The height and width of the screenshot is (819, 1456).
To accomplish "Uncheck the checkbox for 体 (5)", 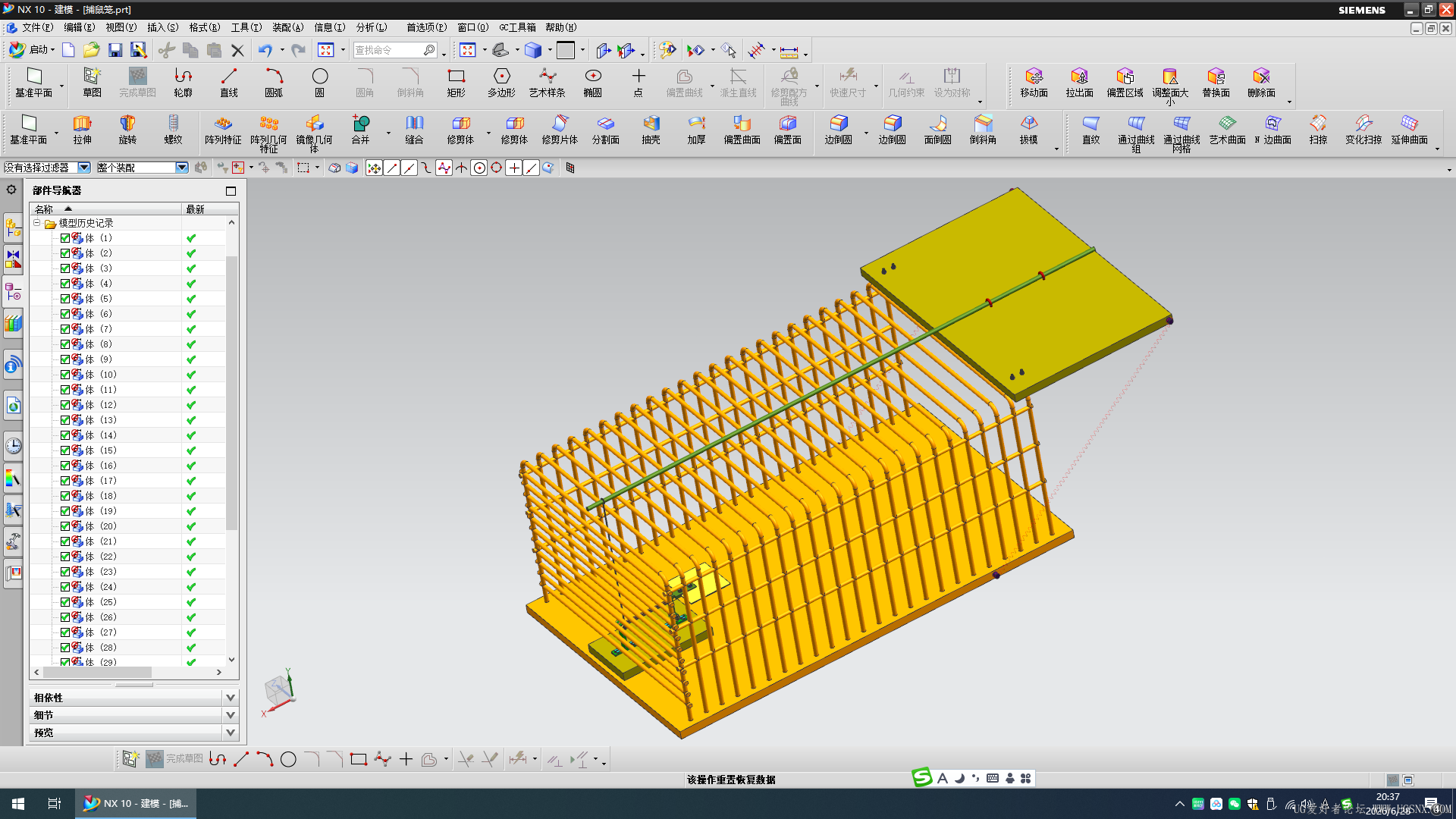I will click(65, 299).
